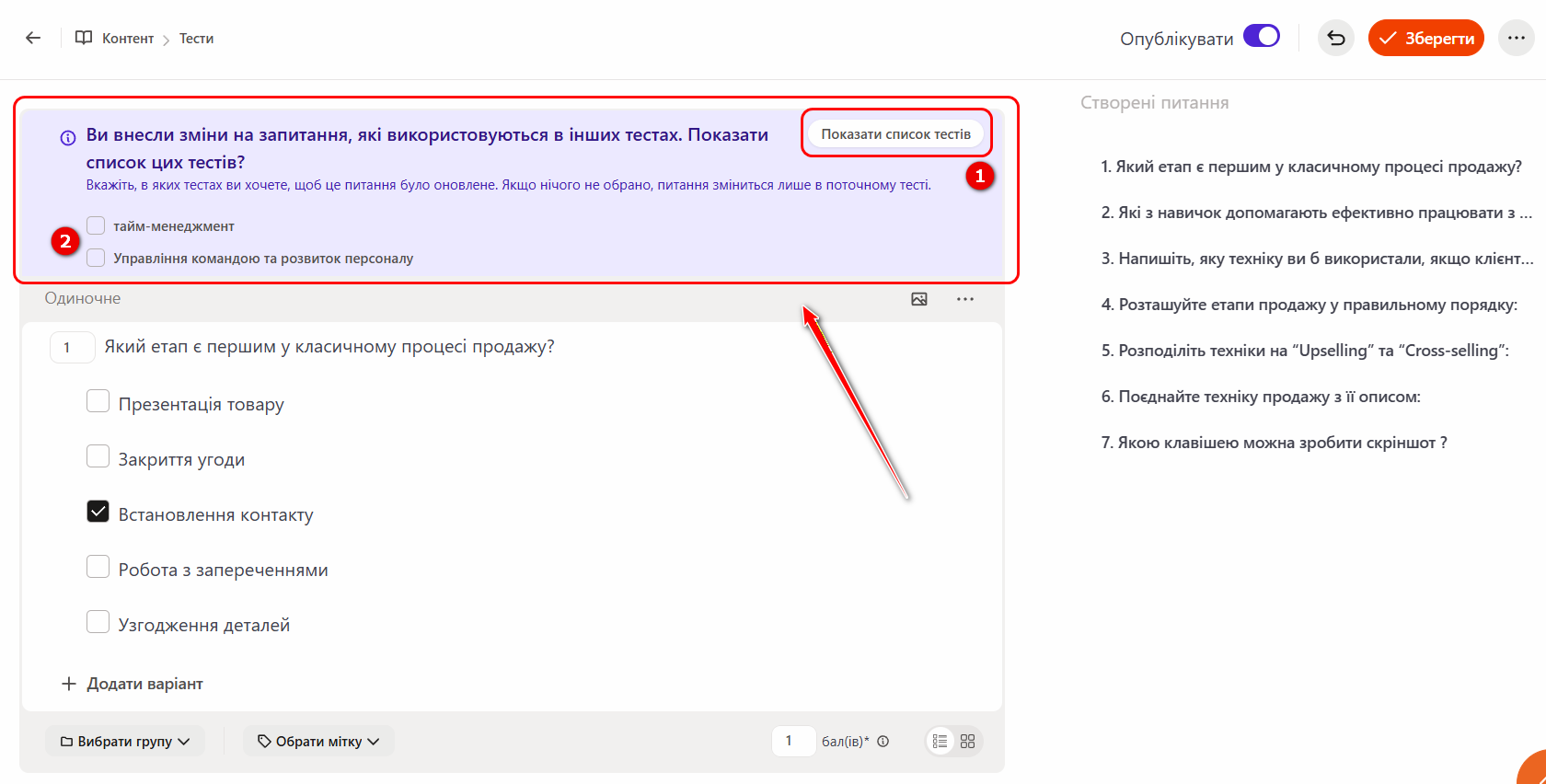This screenshot has width=1546, height=784.
Task: Check the тайм-менеджмент checkbox
Action: pyautogui.click(x=96, y=225)
